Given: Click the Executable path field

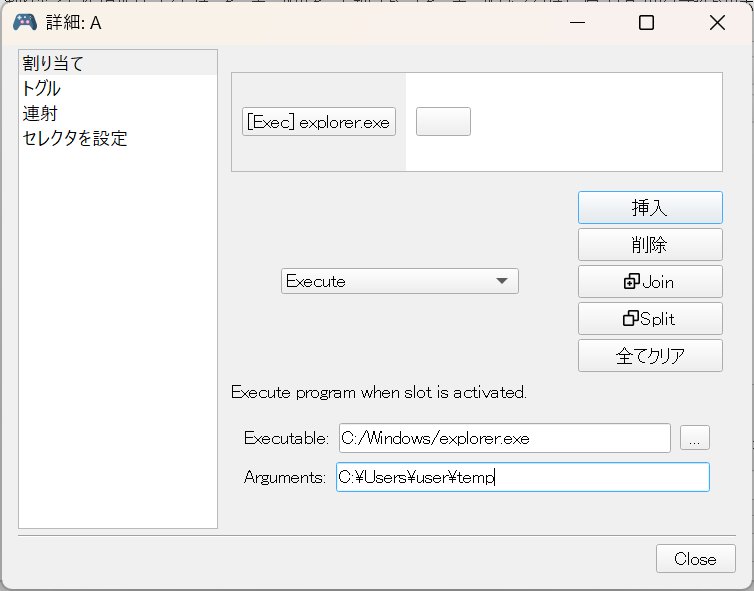Looking at the screenshot, I should [504, 438].
